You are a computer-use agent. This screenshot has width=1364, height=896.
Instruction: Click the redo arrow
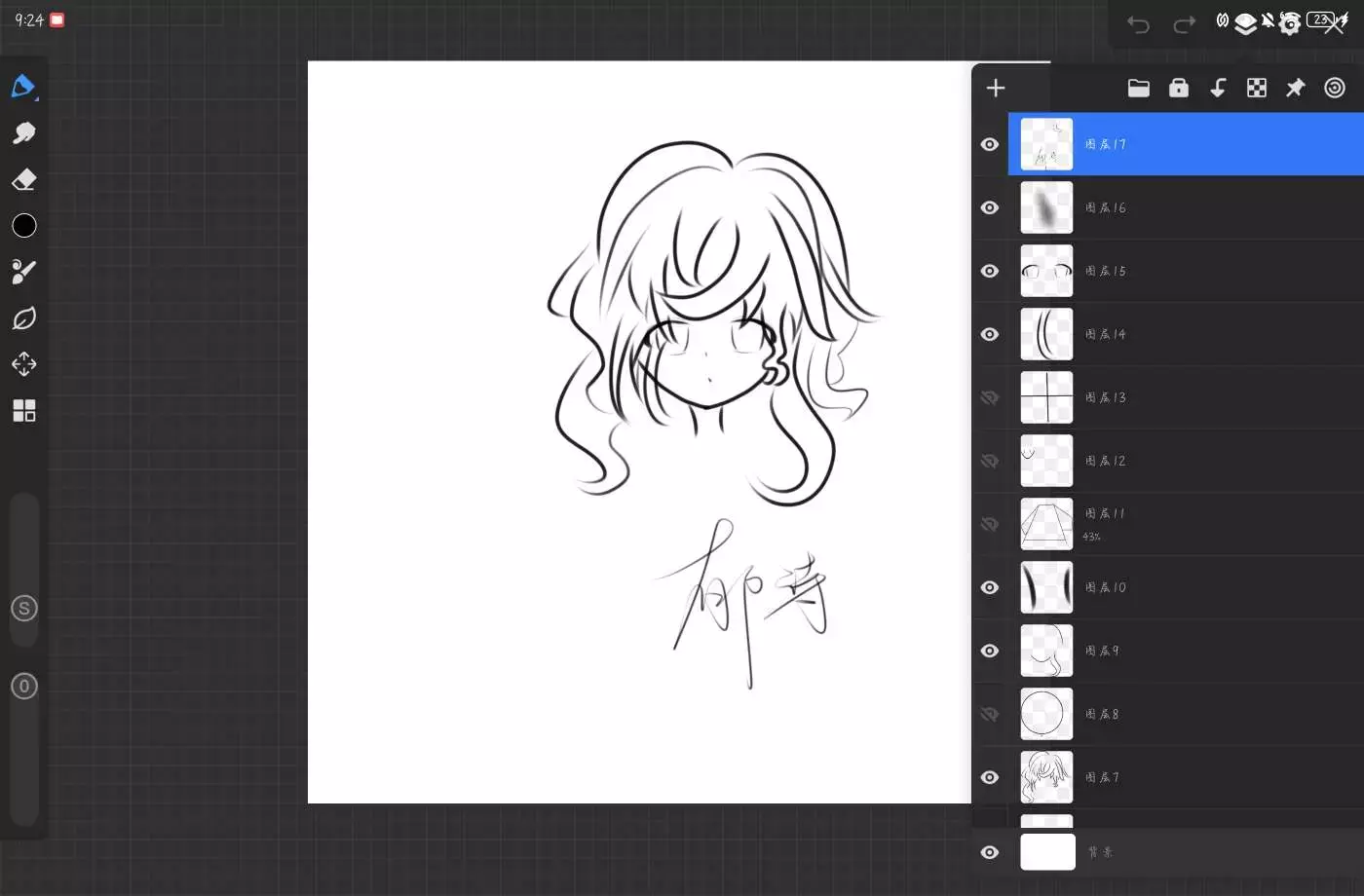1184,24
